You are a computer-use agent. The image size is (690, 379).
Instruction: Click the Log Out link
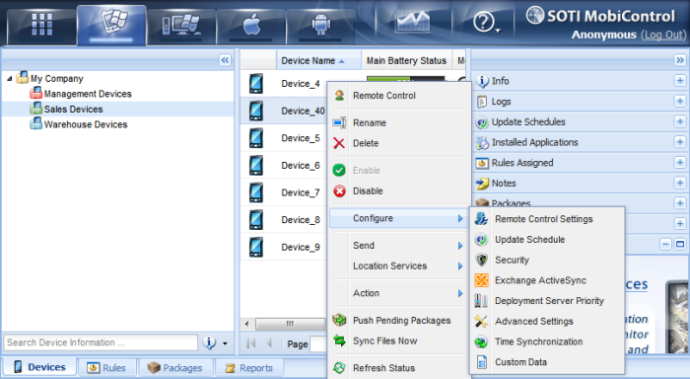point(663,35)
